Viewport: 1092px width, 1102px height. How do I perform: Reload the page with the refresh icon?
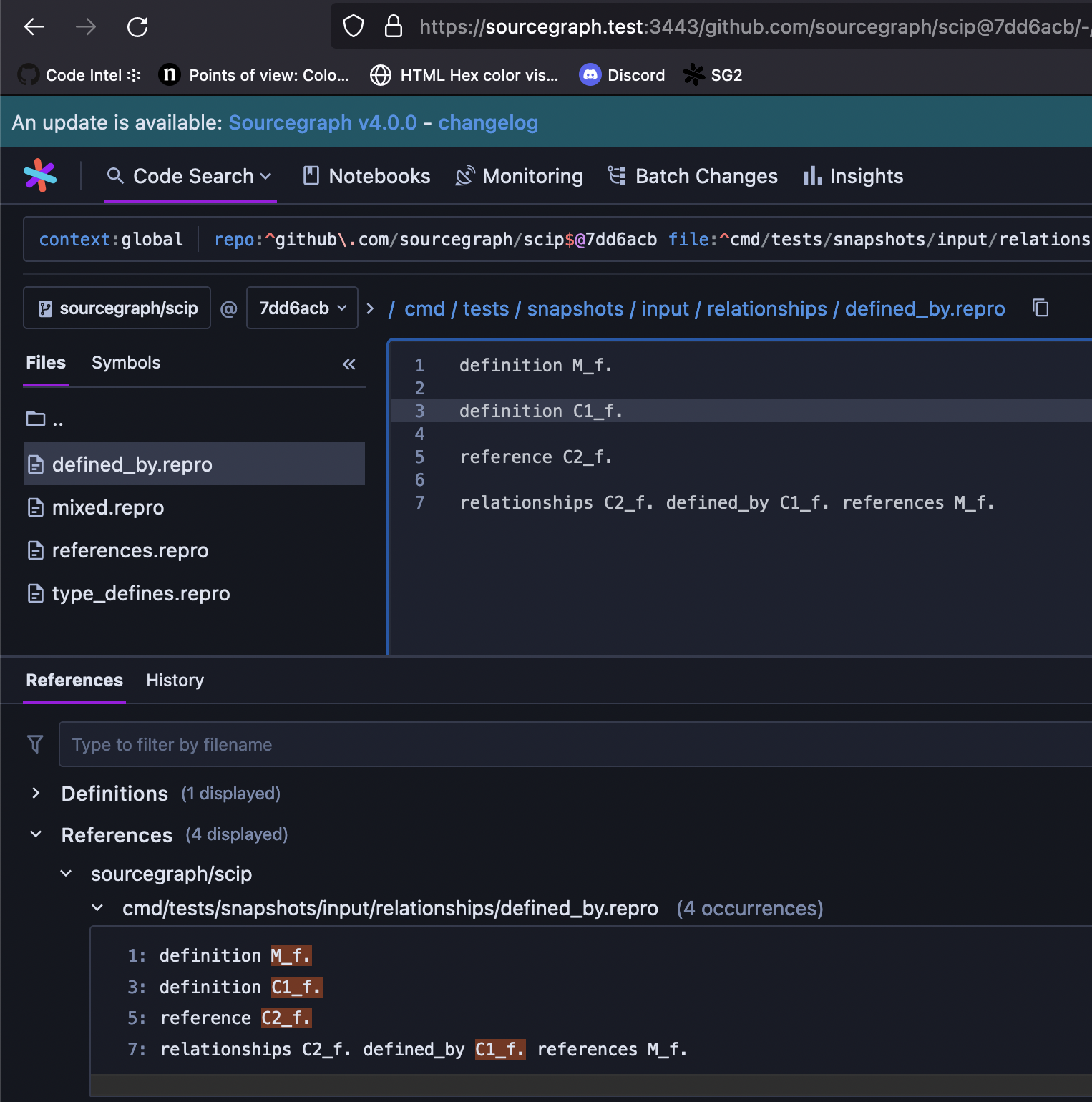point(137,27)
